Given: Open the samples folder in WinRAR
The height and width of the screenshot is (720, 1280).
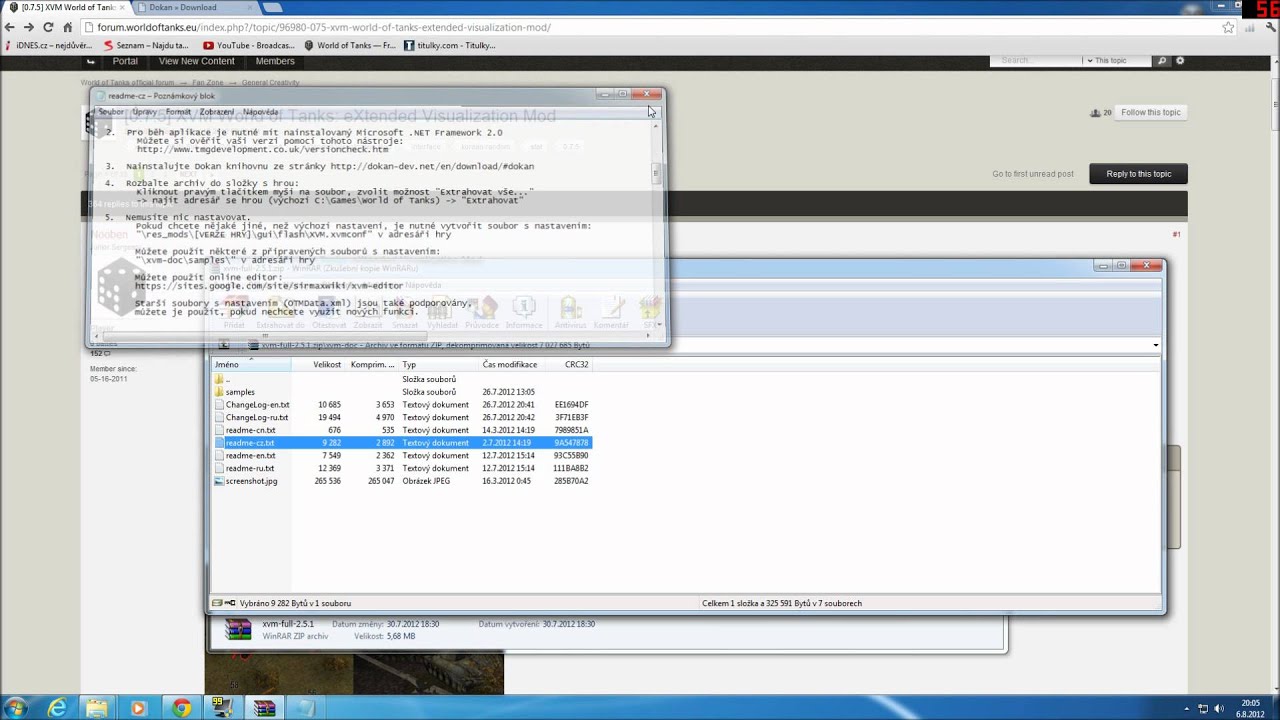Looking at the screenshot, I should pos(240,392).
